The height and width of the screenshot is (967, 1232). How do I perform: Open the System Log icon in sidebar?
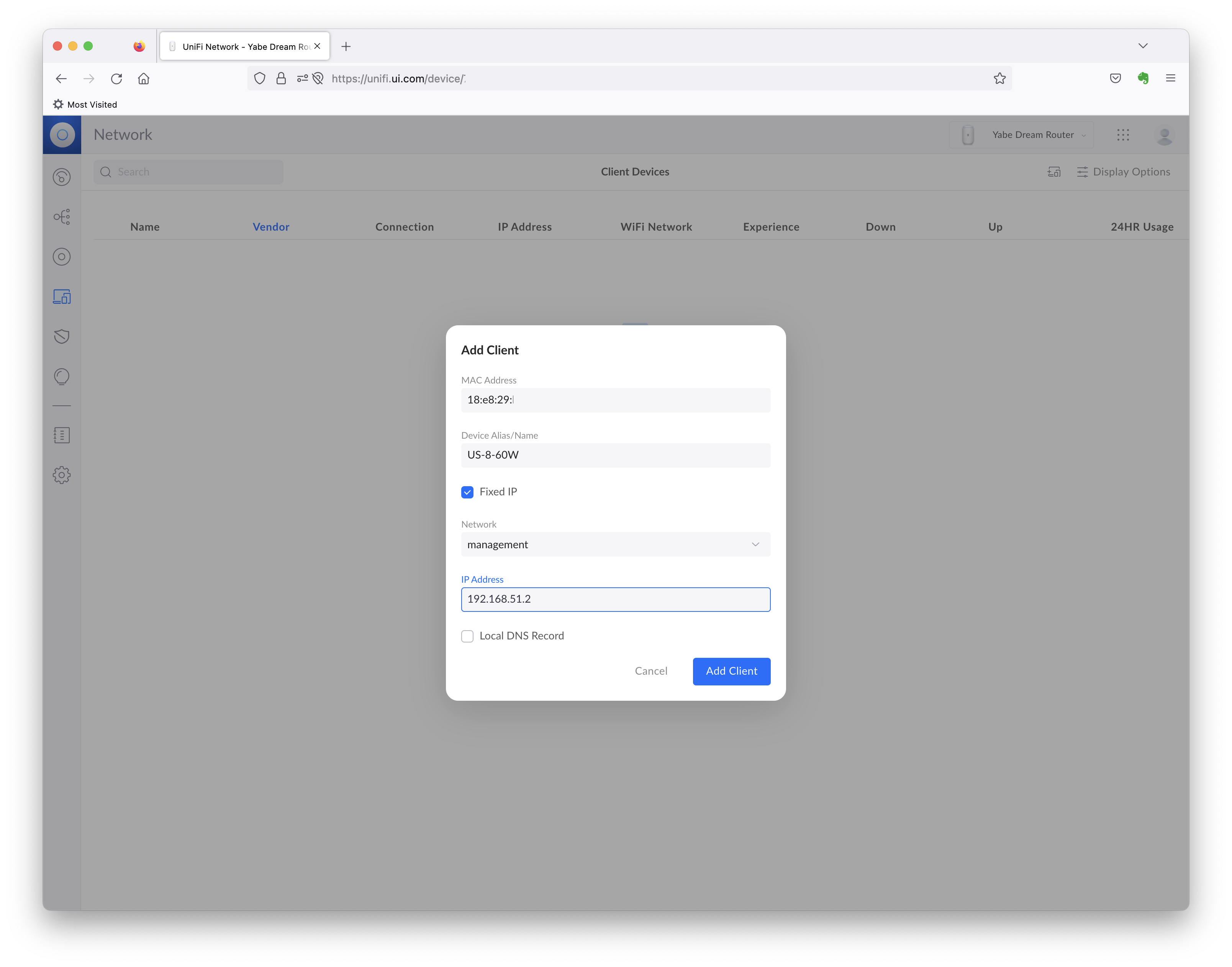[x=62, y=435]
